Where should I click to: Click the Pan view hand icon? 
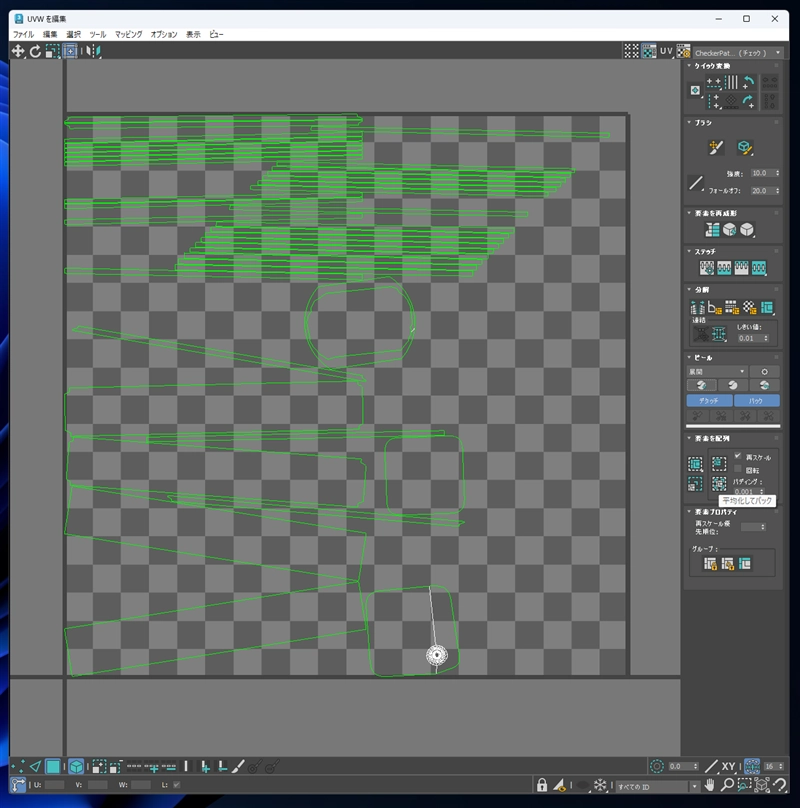click(709, 785)
